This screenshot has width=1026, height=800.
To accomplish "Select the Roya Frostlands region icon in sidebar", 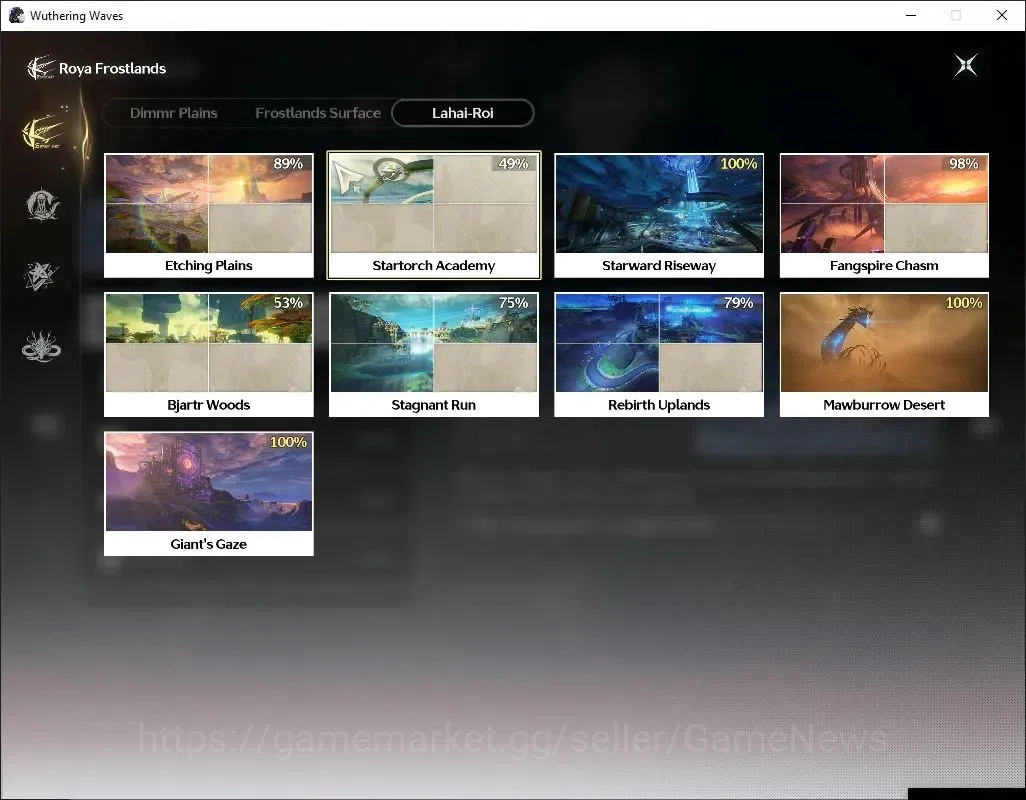I will pyautogui.click(x=42, y=133).
